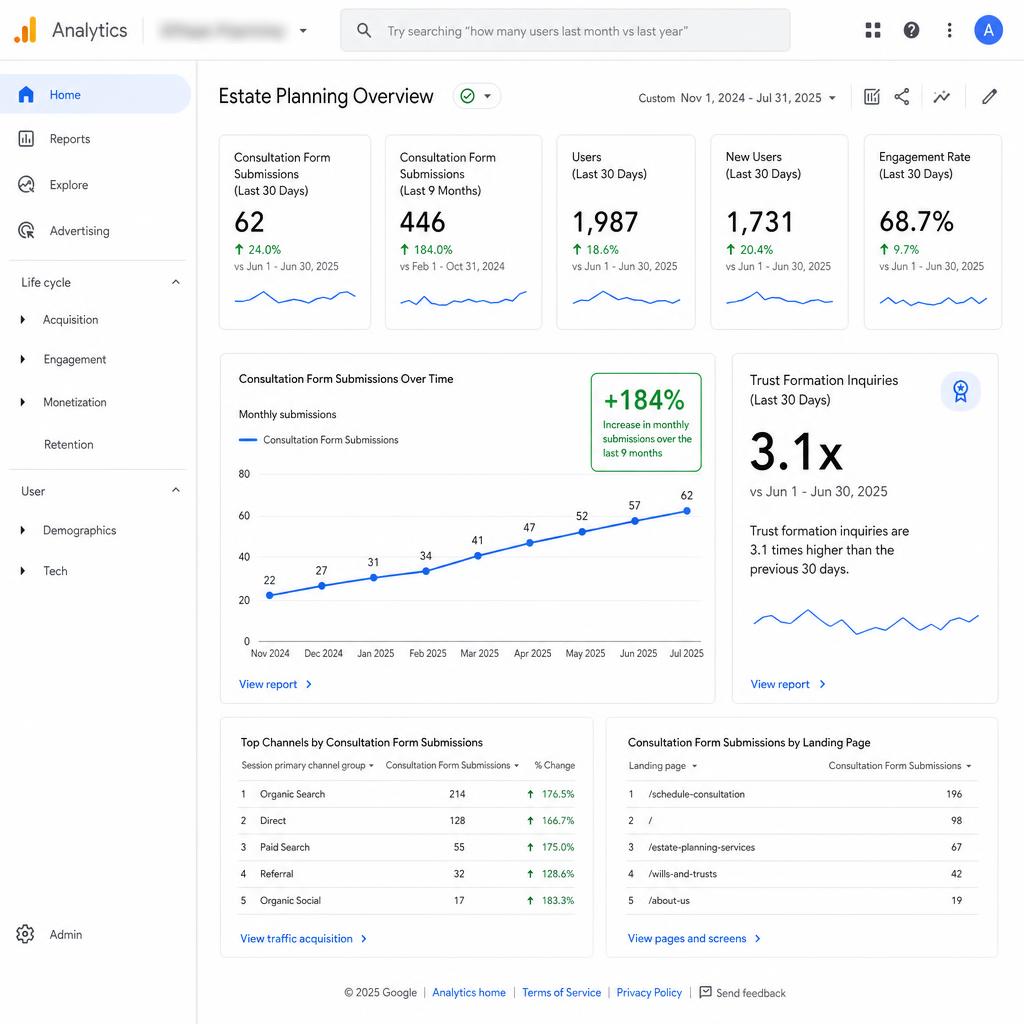Viewport: 1024px width, 1024px height.
Task: Open the Insights sparkline icon
Action: coord(941,97)
